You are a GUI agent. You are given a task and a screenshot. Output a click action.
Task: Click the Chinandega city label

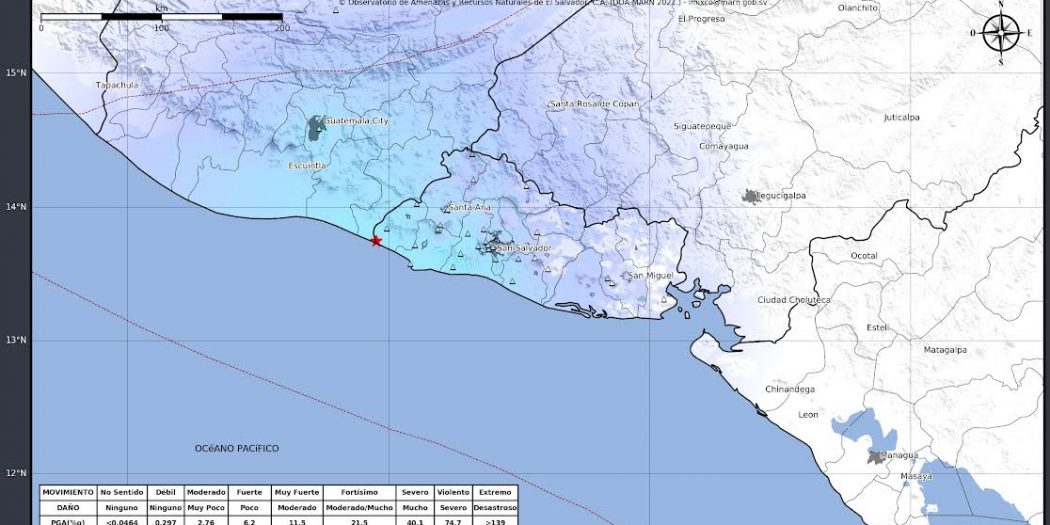click(789, 389)
